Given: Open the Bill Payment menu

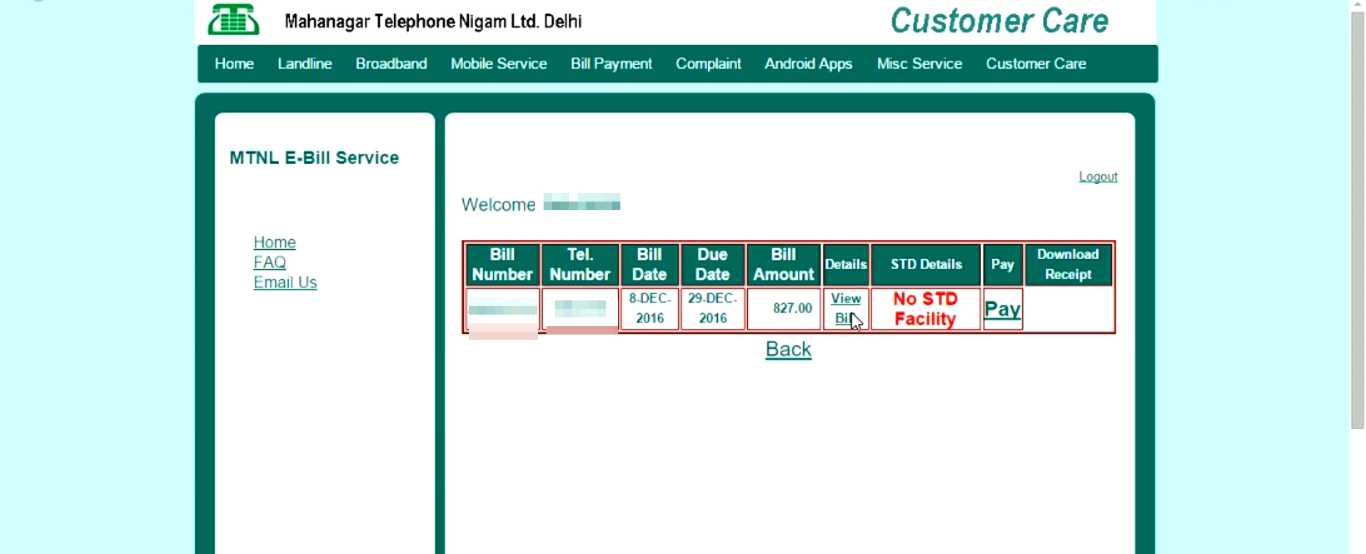Looking at the screenshot, I should click(x=611, y=64).
